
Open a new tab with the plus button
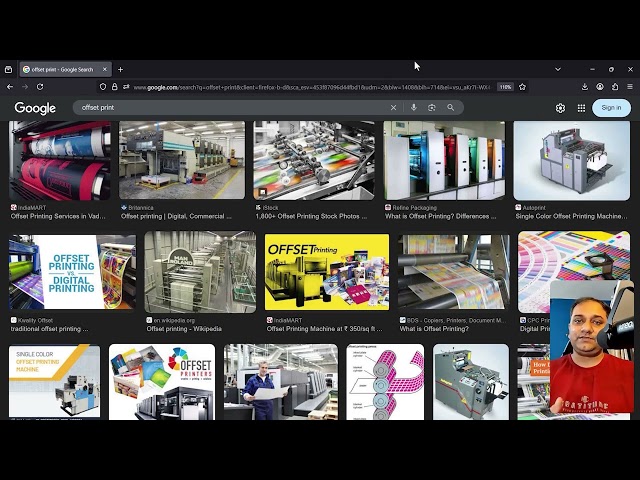pyautogui.click(x=120, y=69)
